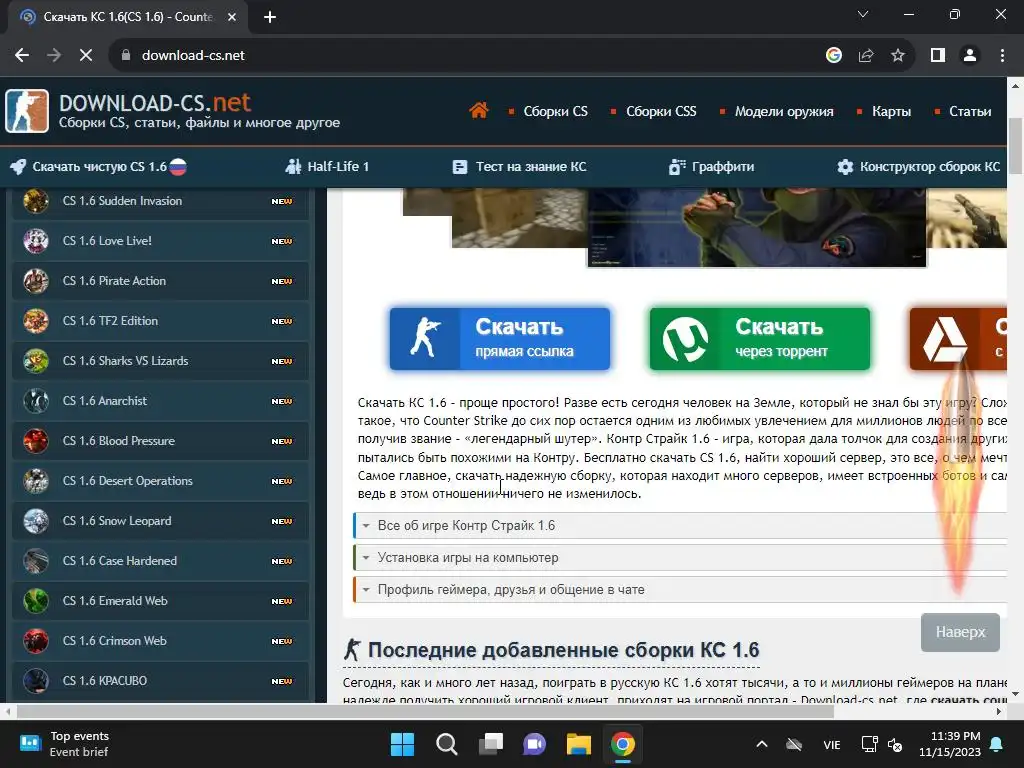Click the game screenshot thumbnail in the banner
The width and height of the screenshot is (1024, 768).
(x=756, y=227)
